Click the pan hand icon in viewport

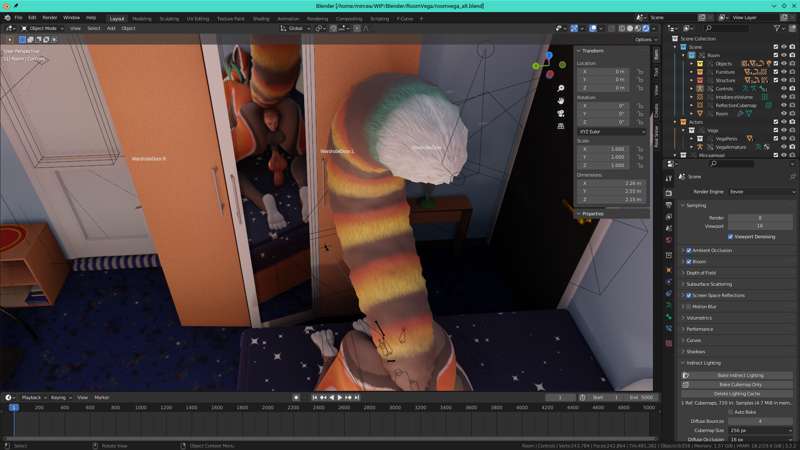tap(562, 100)
